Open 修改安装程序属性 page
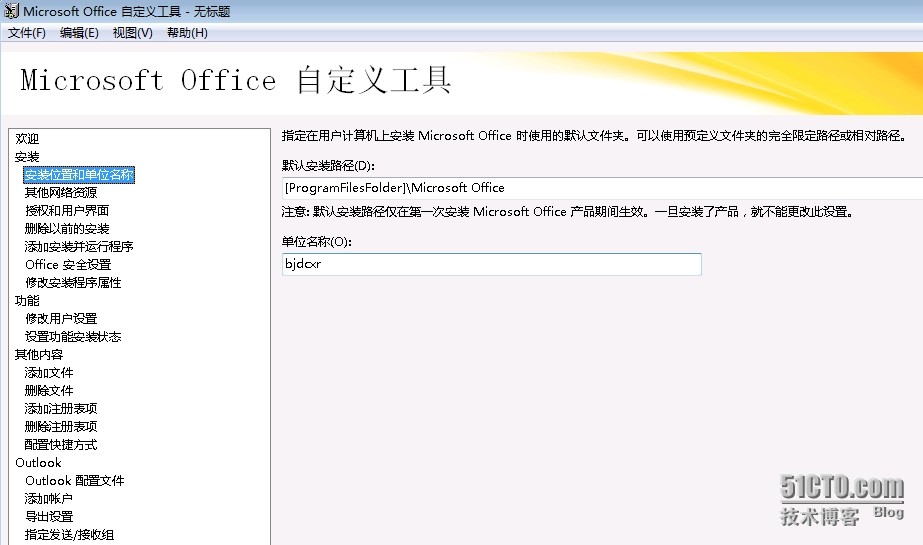Image resolution: width=923 pixels, height=545 pixels. [x=73, y=283]
